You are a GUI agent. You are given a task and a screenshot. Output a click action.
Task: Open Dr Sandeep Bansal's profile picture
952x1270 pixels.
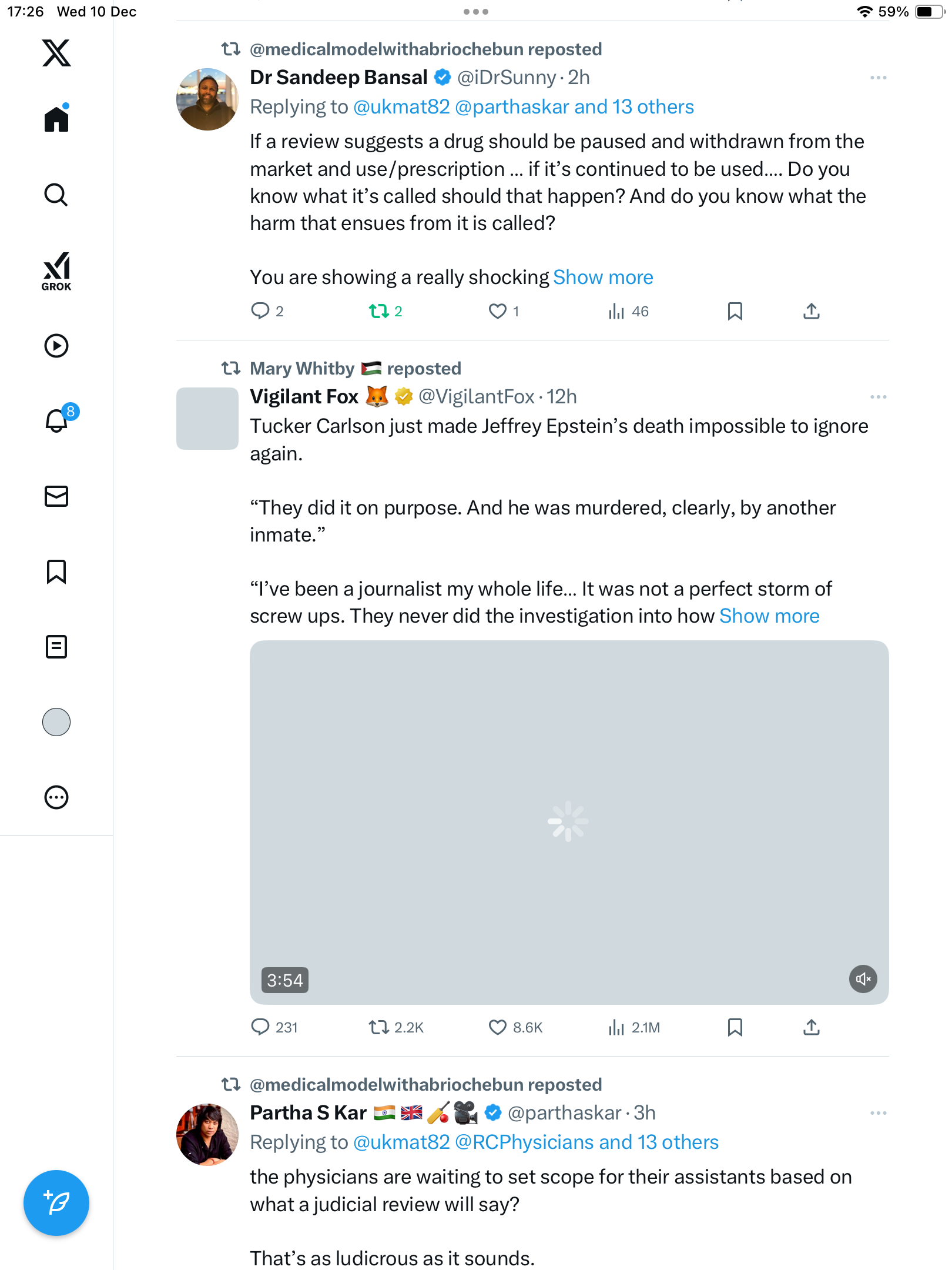207,99
